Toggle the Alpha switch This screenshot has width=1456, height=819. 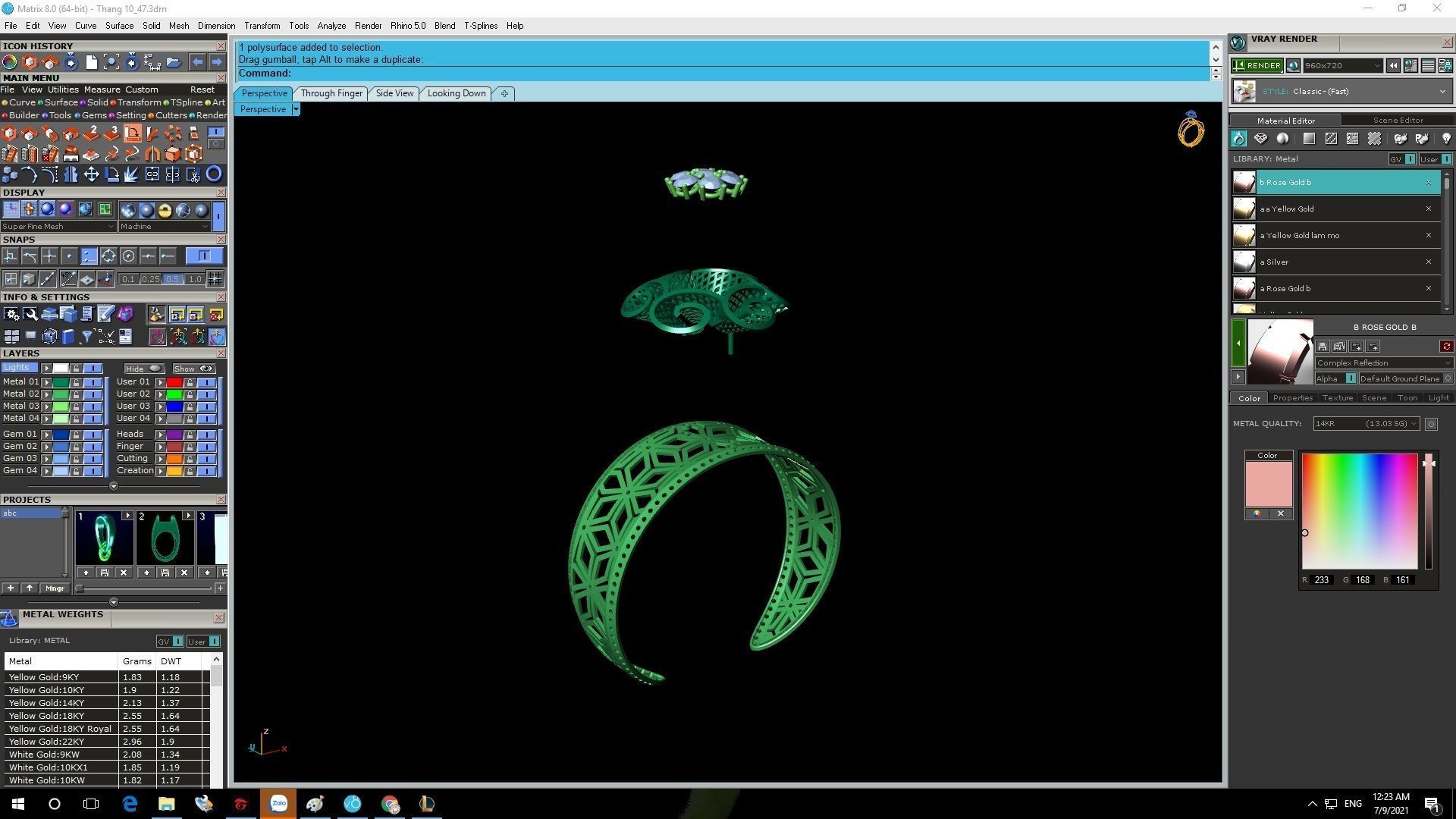coord(1350,378)
